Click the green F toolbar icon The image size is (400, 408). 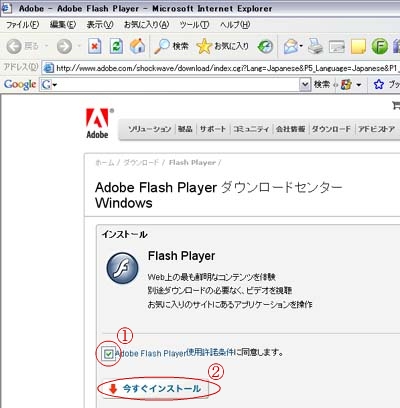coord(380,46)
